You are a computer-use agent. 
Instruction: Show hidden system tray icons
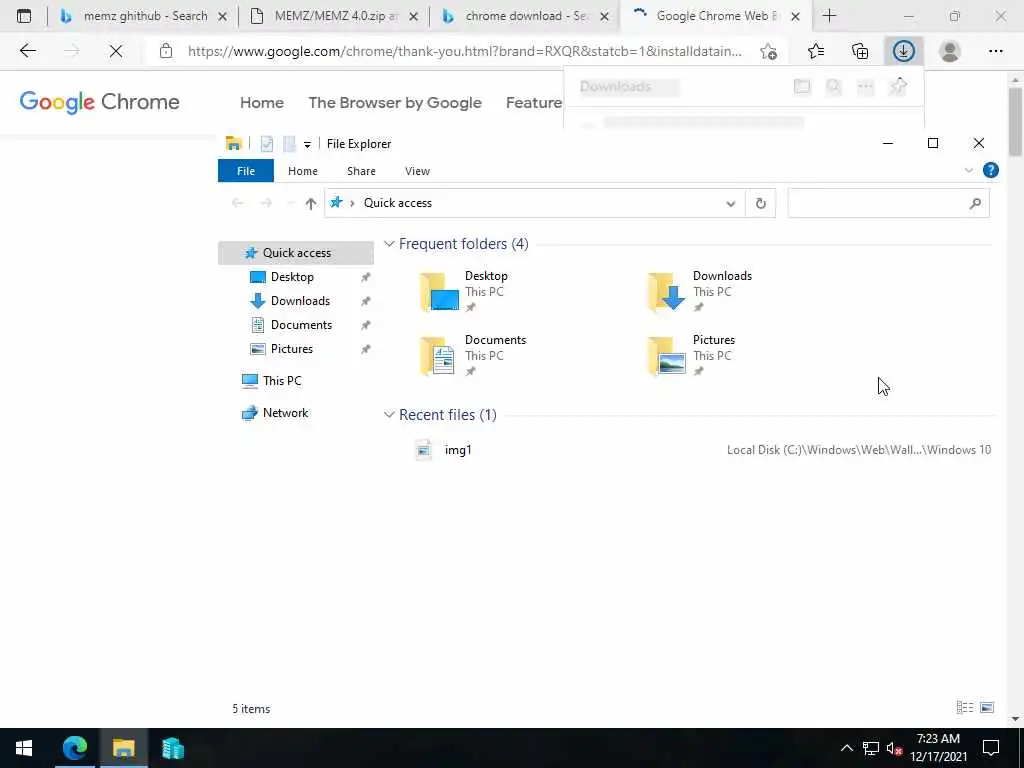pos(846,748)
